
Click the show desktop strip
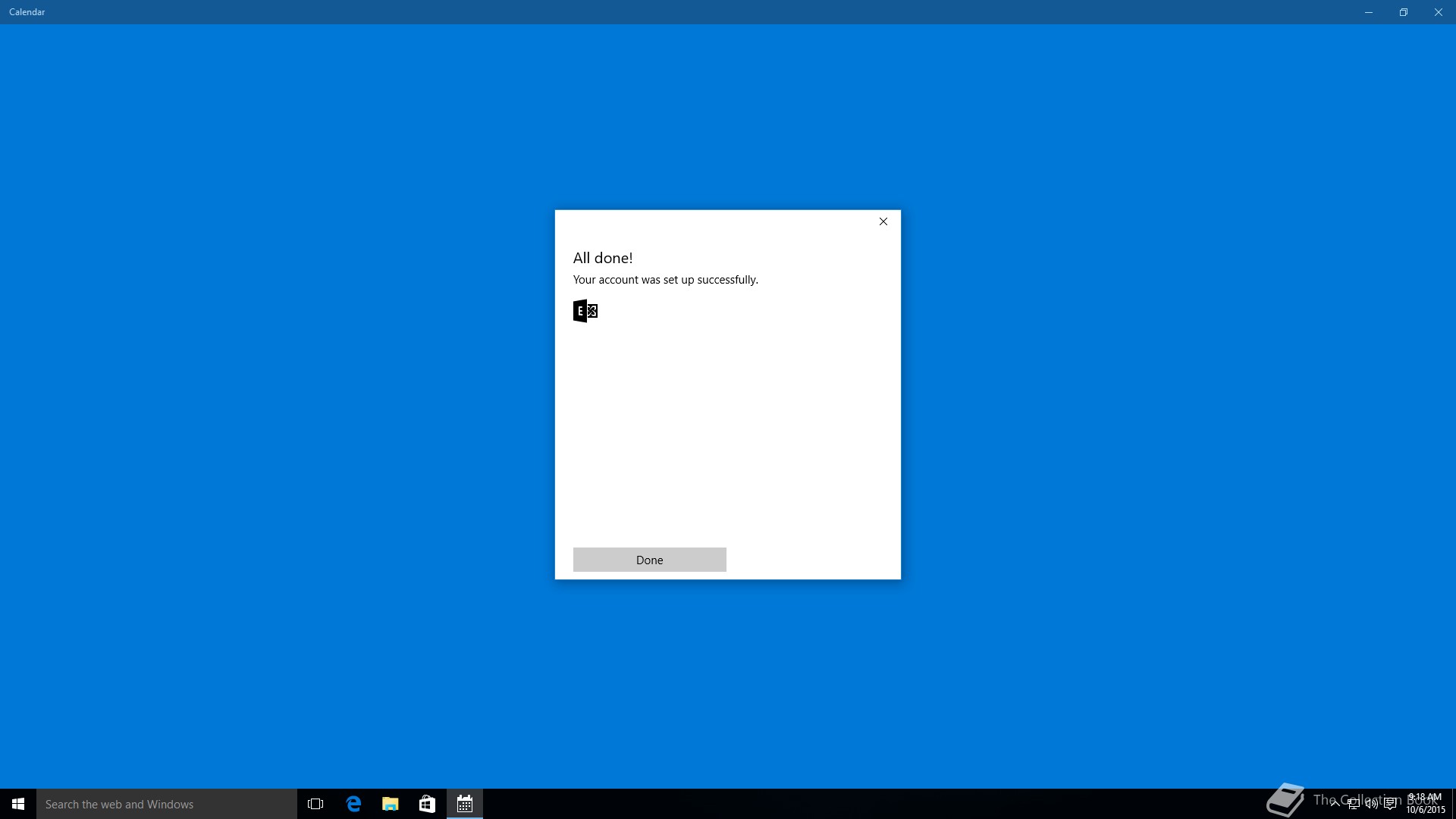click(1453, 804)
